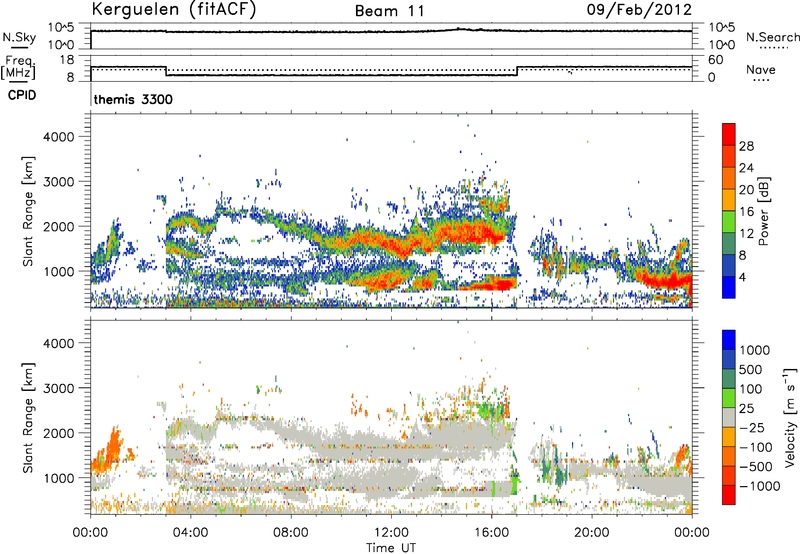Click the 28 value on the power colorbar
This screenshot has width=800, height=554.
pyautogui.click(x=746, y=146)
